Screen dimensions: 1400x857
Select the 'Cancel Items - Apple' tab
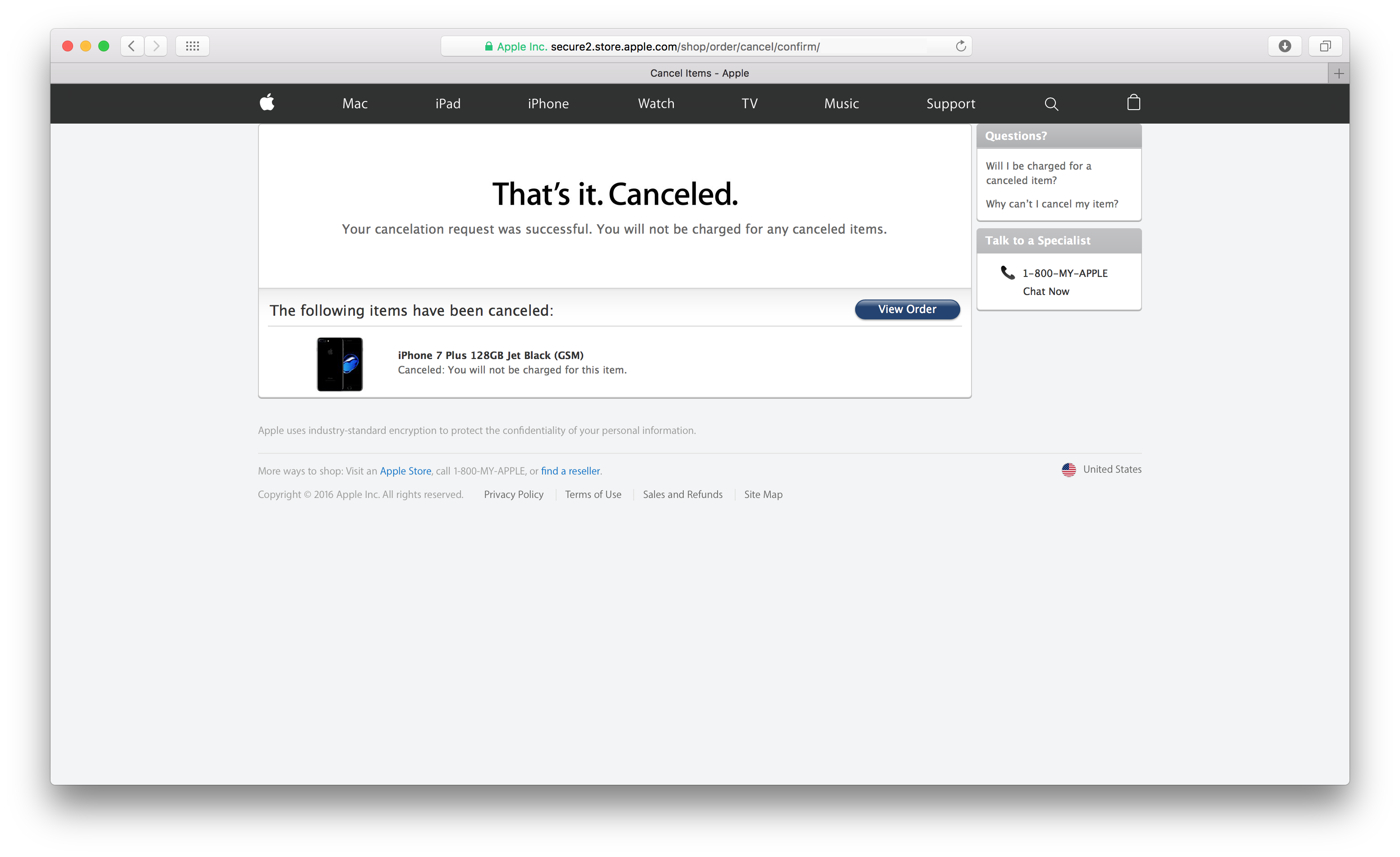point(700,73)
